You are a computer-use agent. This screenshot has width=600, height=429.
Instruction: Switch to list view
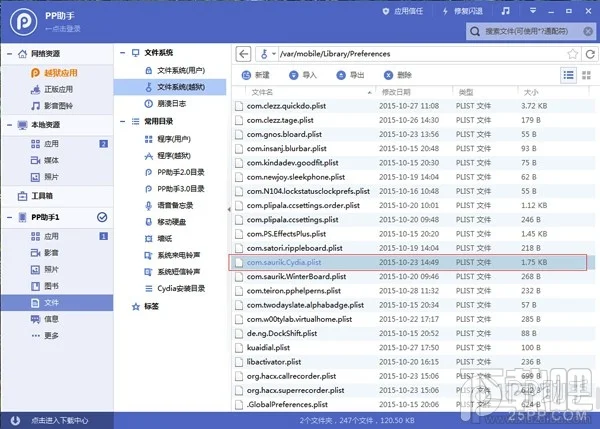point(568,75)
